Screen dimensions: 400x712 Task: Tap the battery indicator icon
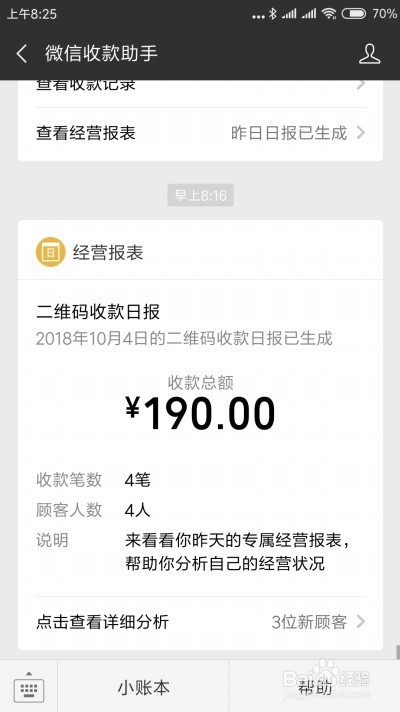tap(354, 14)
